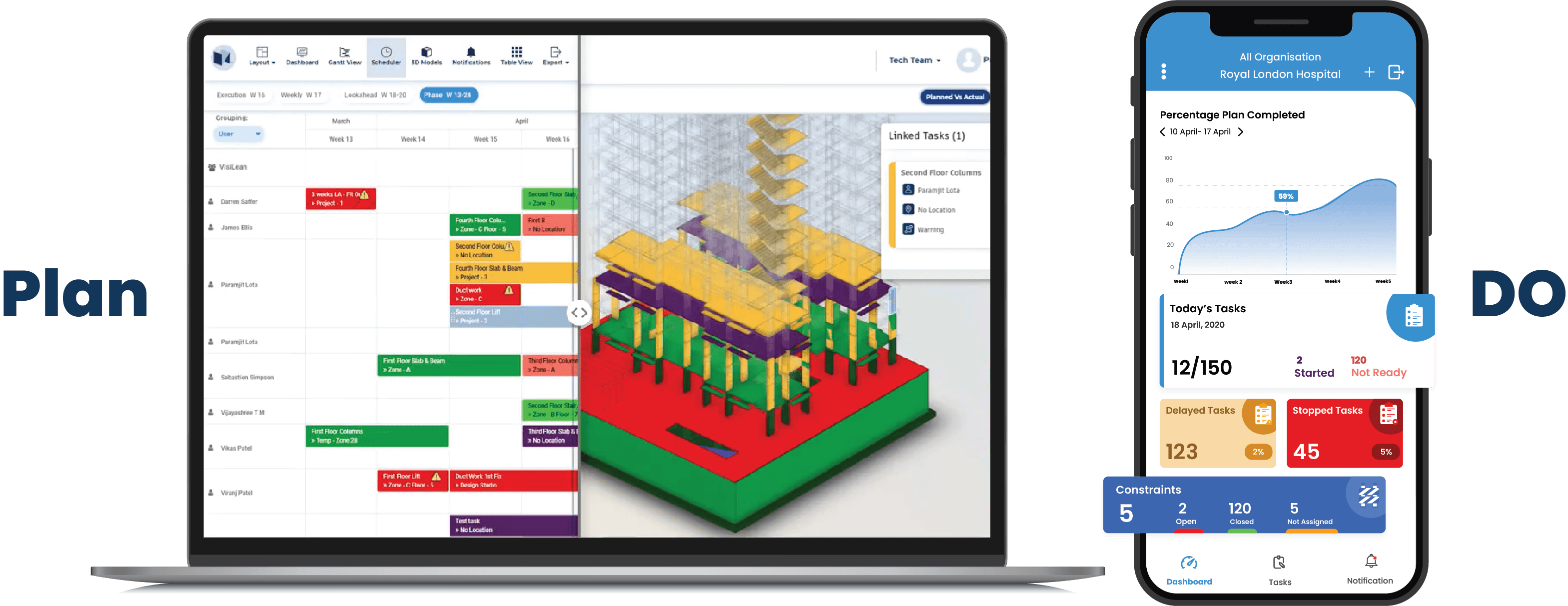Click the Week 14 column header
The image size is (1568, 606).
click(x=413, y=139)
